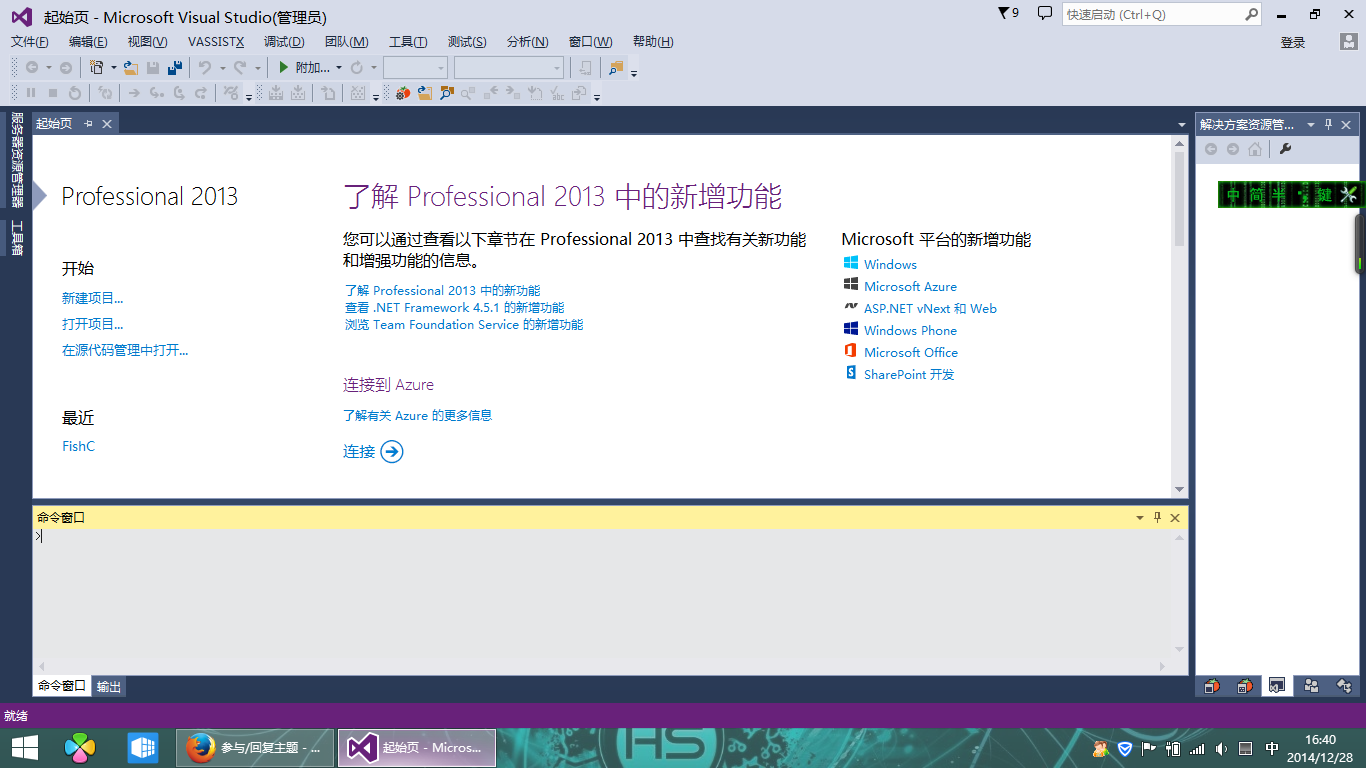Click the start page vertical scrollbar thumb
Viewport: 1366px width, 768px height.
[x=1180, y=199]
